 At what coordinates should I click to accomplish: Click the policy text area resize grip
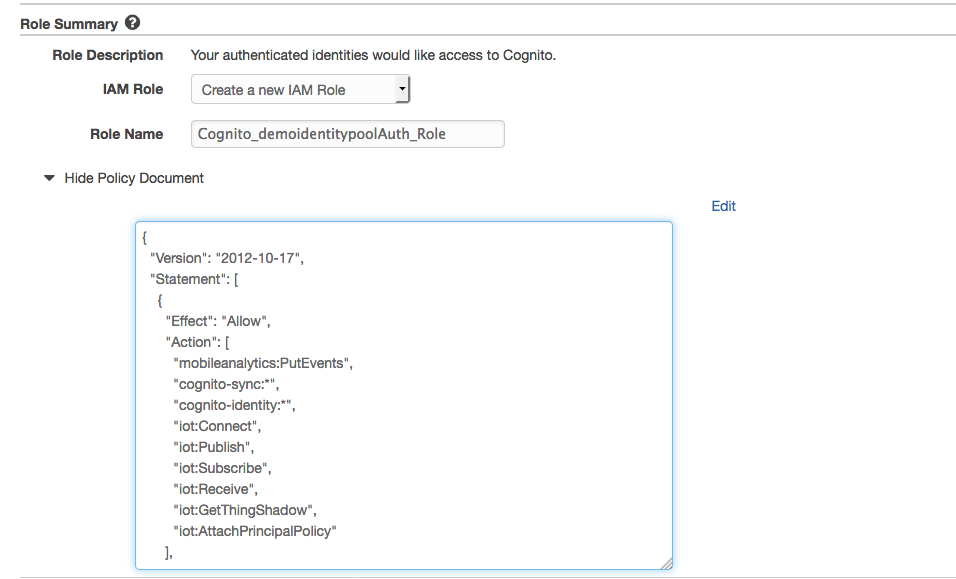pyautogui.click(x=666, y=564)
